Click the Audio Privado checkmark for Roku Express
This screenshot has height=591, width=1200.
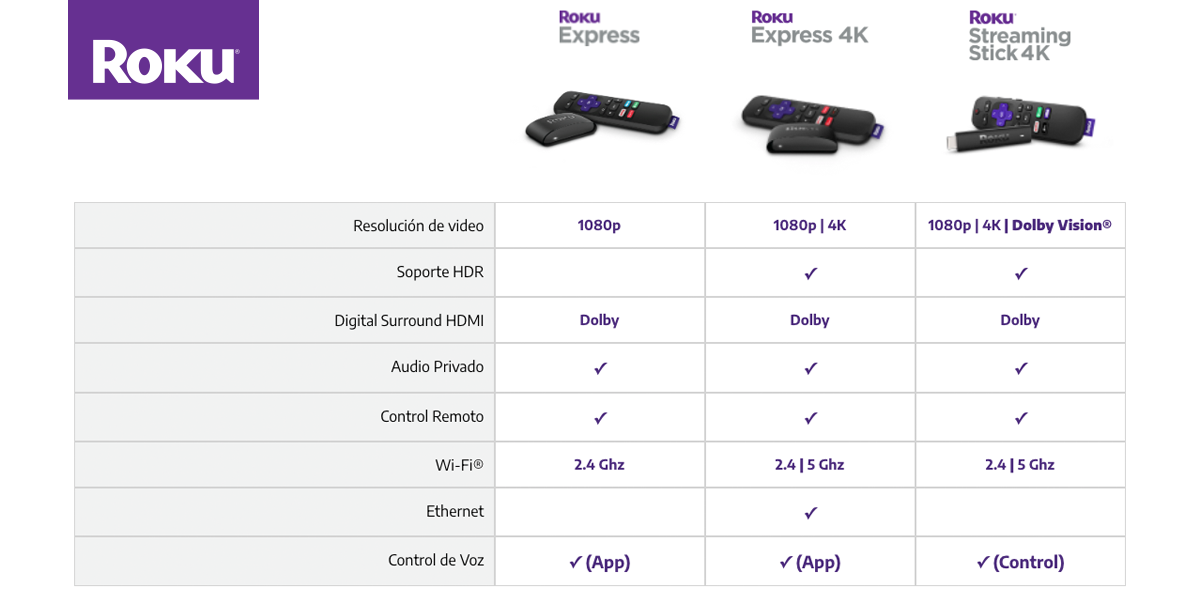pyautogui.click(x=600, y=368)
